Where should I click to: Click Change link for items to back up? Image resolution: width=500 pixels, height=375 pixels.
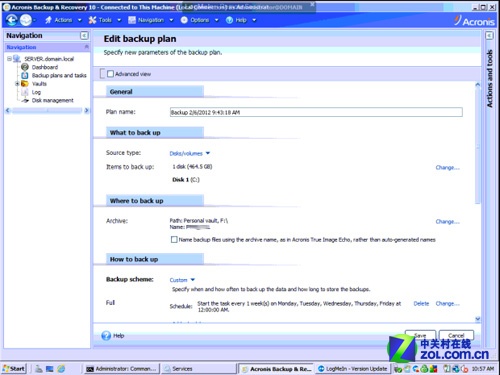pyautogui.click(x=447, y=167)
